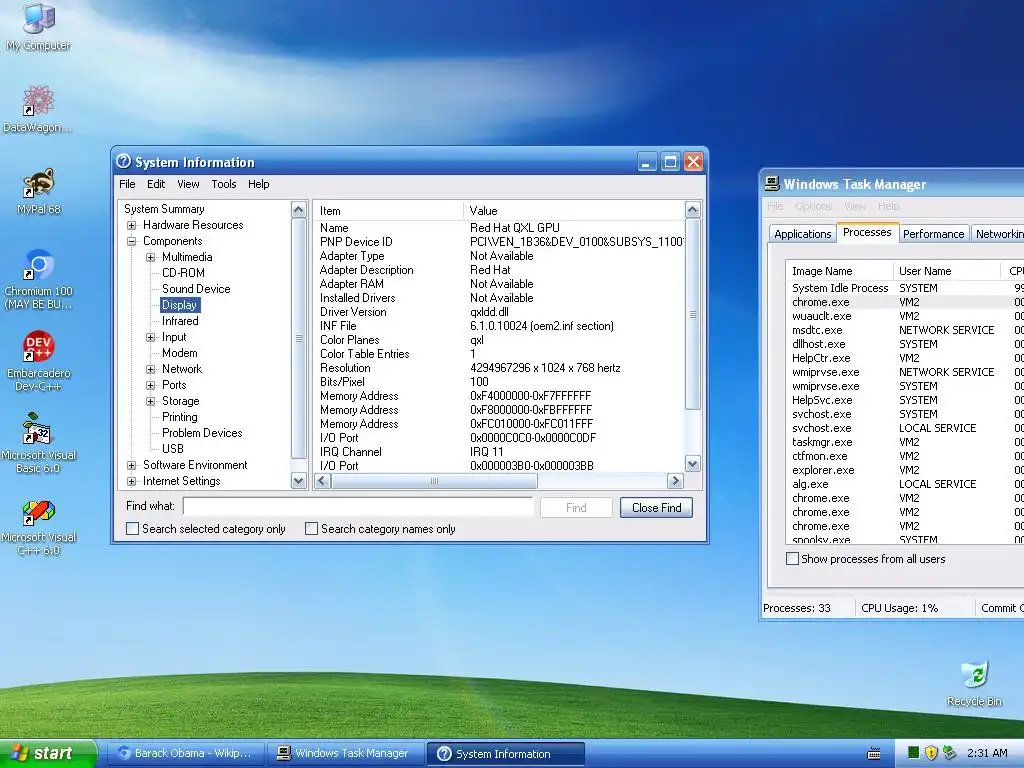Sort by the User Name column header
Viewport: 1024px width, 768px height.
946,270
